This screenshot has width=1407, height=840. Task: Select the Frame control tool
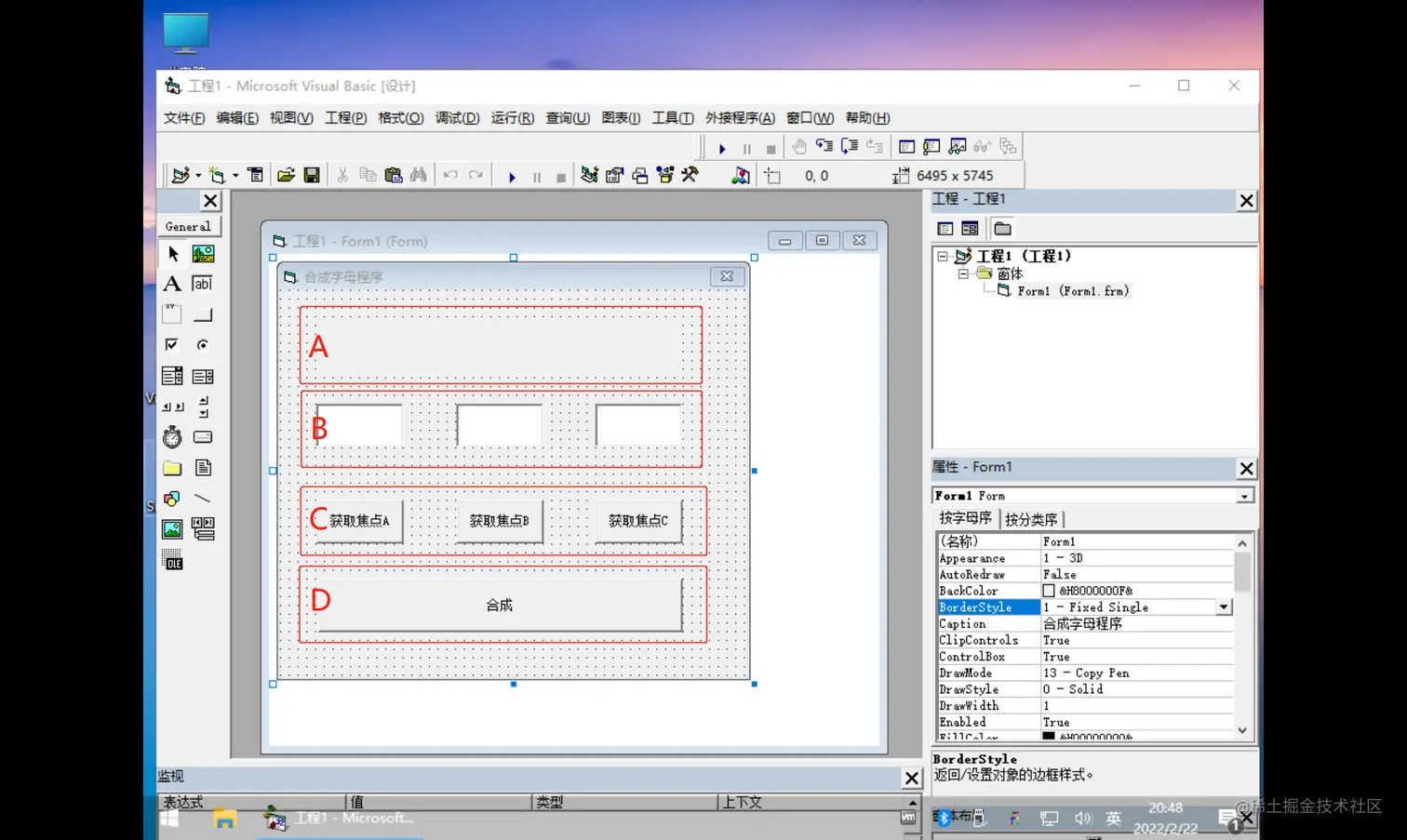click(x=172, y=314)
